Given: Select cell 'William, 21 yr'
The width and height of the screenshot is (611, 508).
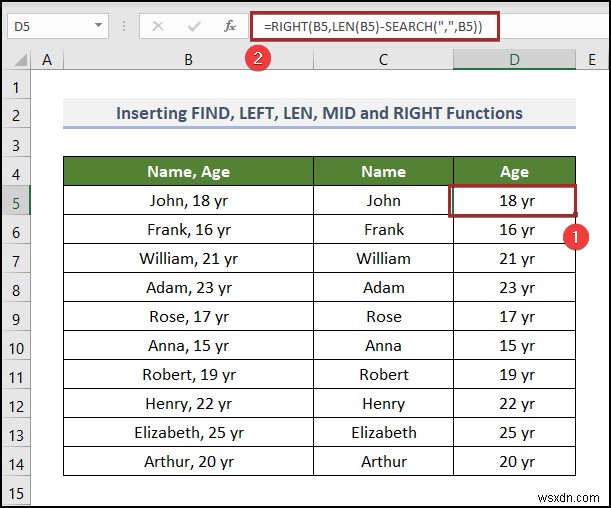Looking at the screenshot, I should click(189, 258).
